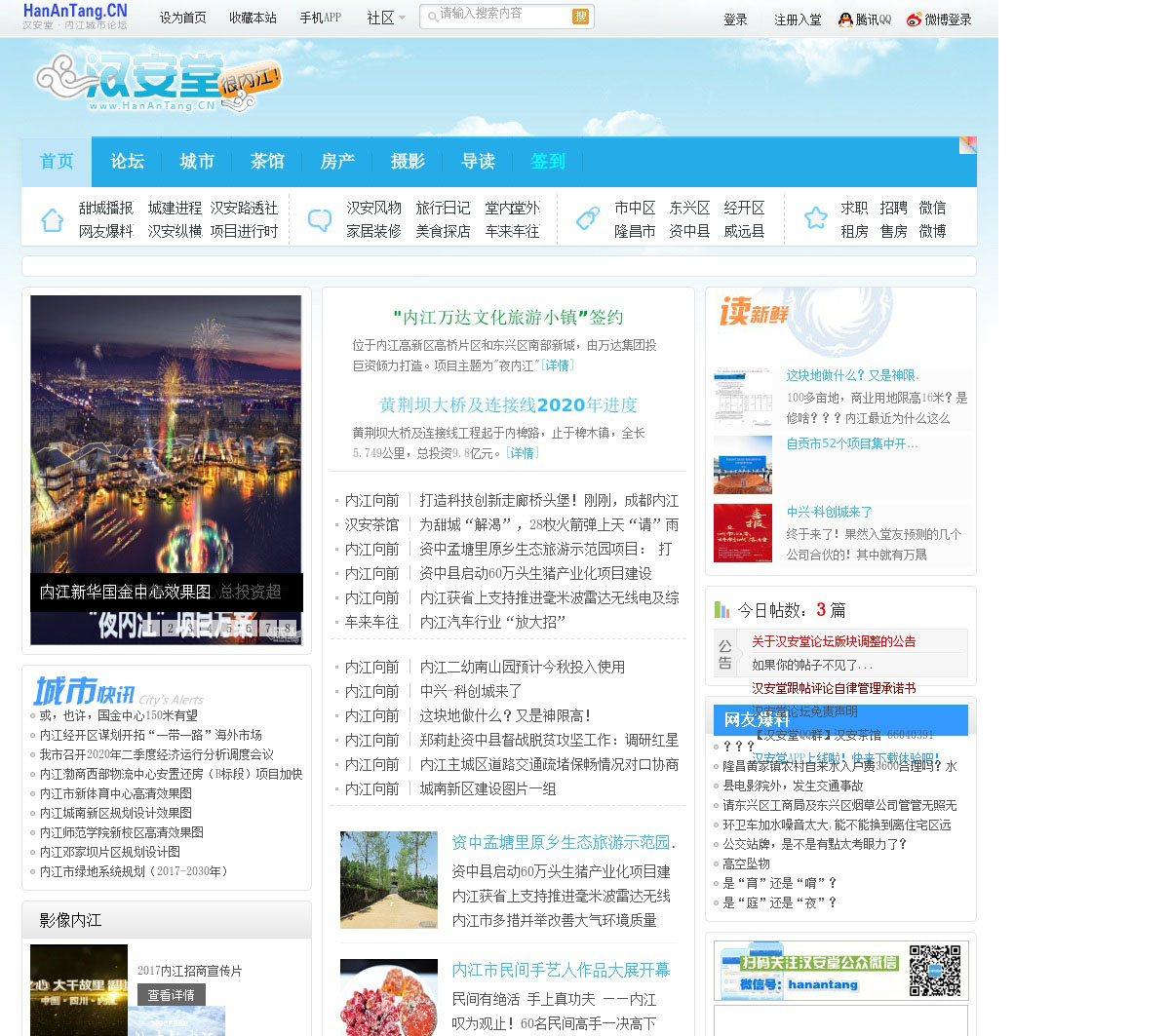1170x1036 pixels.
Task: Expand the 社区 dropdown in the top bar
Action: pyautogui.click(x=385, y=18)
